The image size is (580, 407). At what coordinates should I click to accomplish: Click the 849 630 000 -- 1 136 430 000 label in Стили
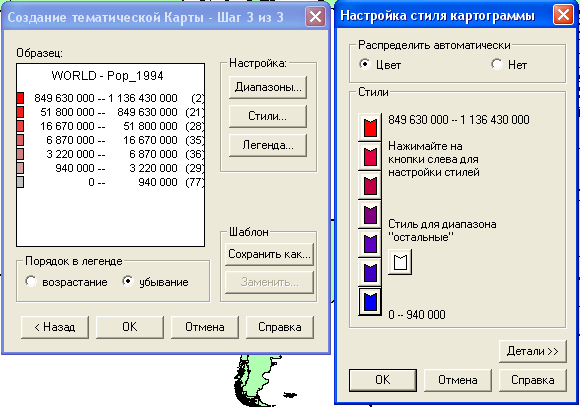click(459, 120)
